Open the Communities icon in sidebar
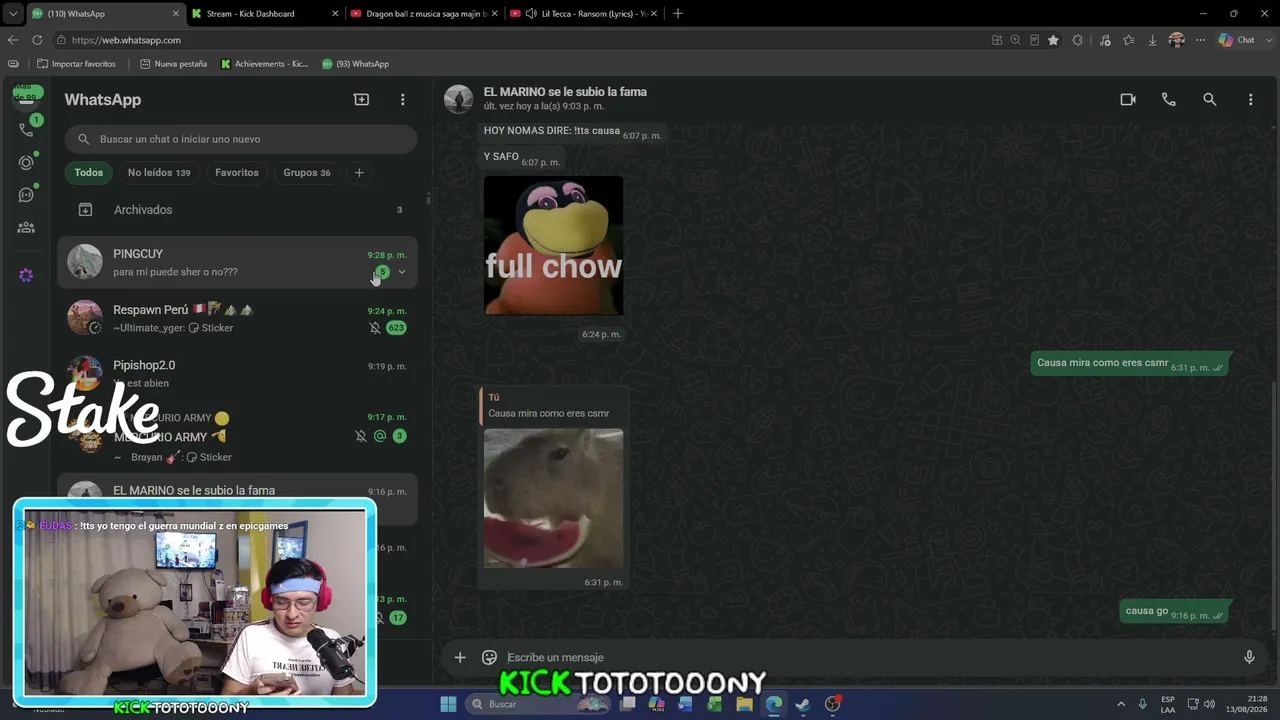 26,228
